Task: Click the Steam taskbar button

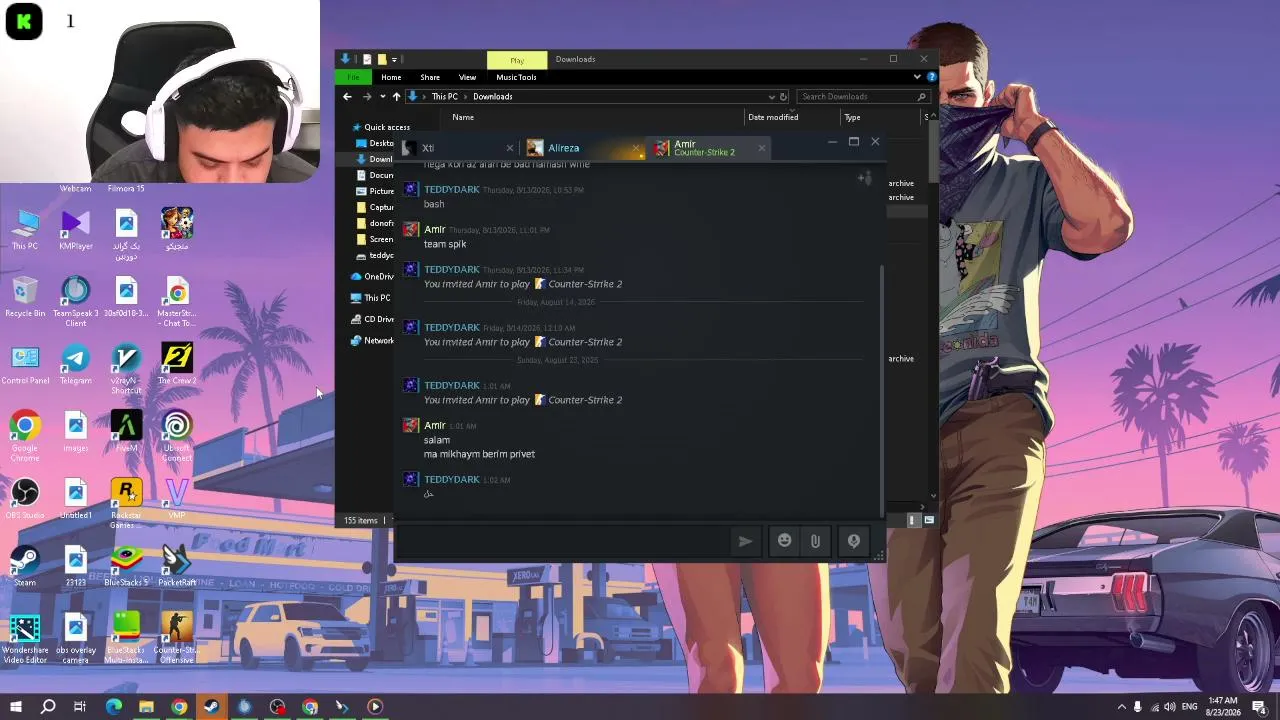Action: pyautogui.click(x=211, y=707)
